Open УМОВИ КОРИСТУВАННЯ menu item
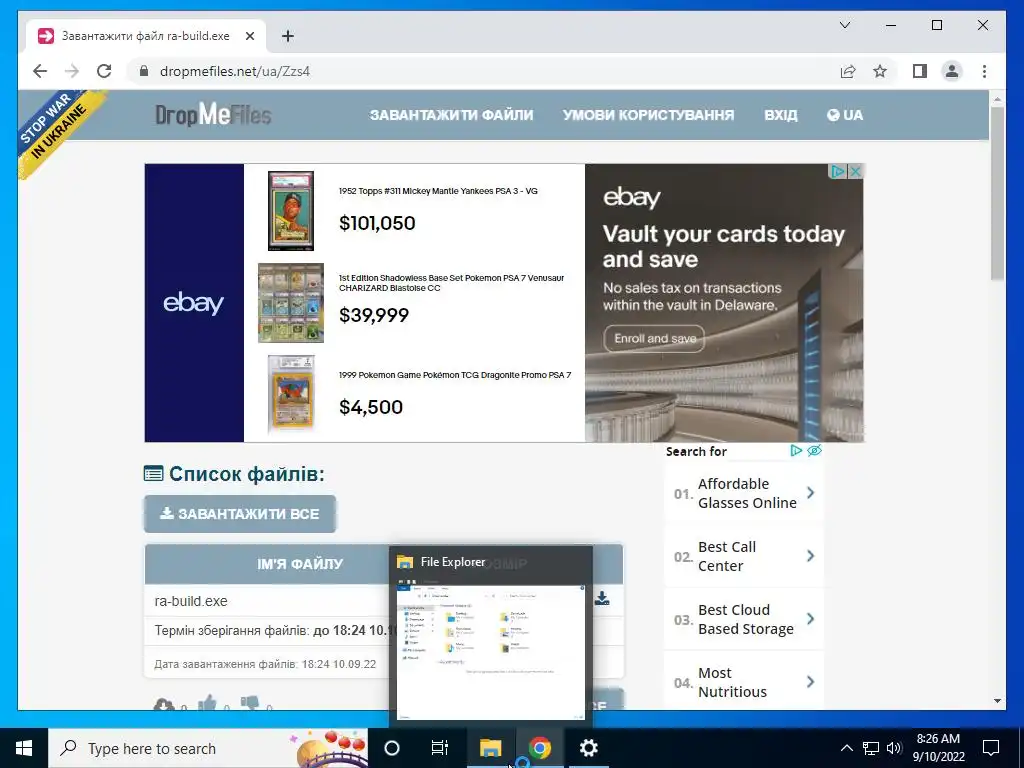Image resolution: width=1024 pixels, height=768 pixels. pyautogui.click(x=648, y=115)
